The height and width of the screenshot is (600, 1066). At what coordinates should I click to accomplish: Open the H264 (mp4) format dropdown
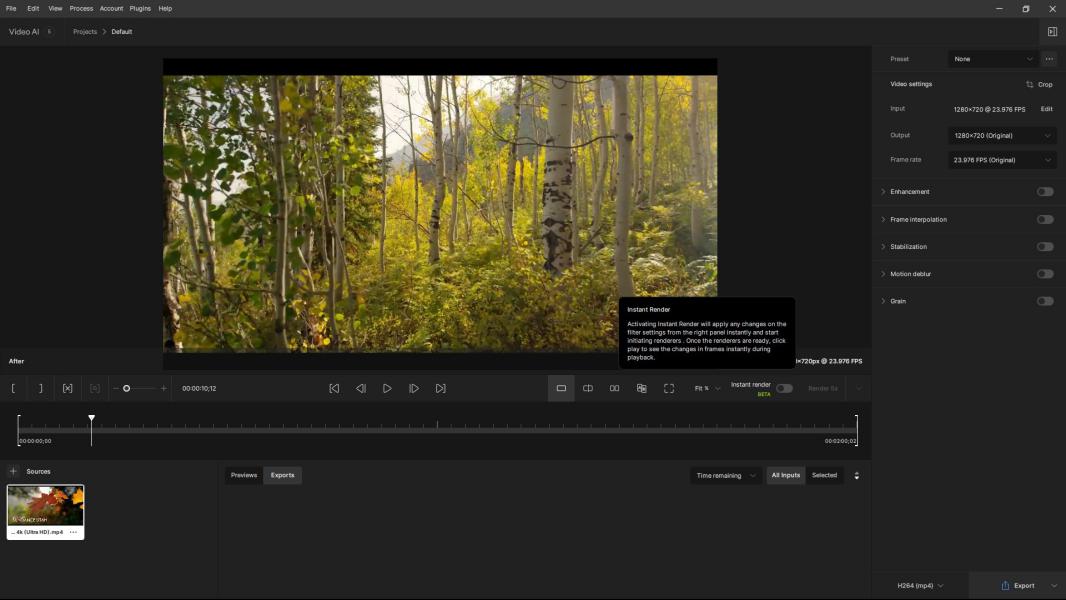pyautogui.click(x=920, y=586)
